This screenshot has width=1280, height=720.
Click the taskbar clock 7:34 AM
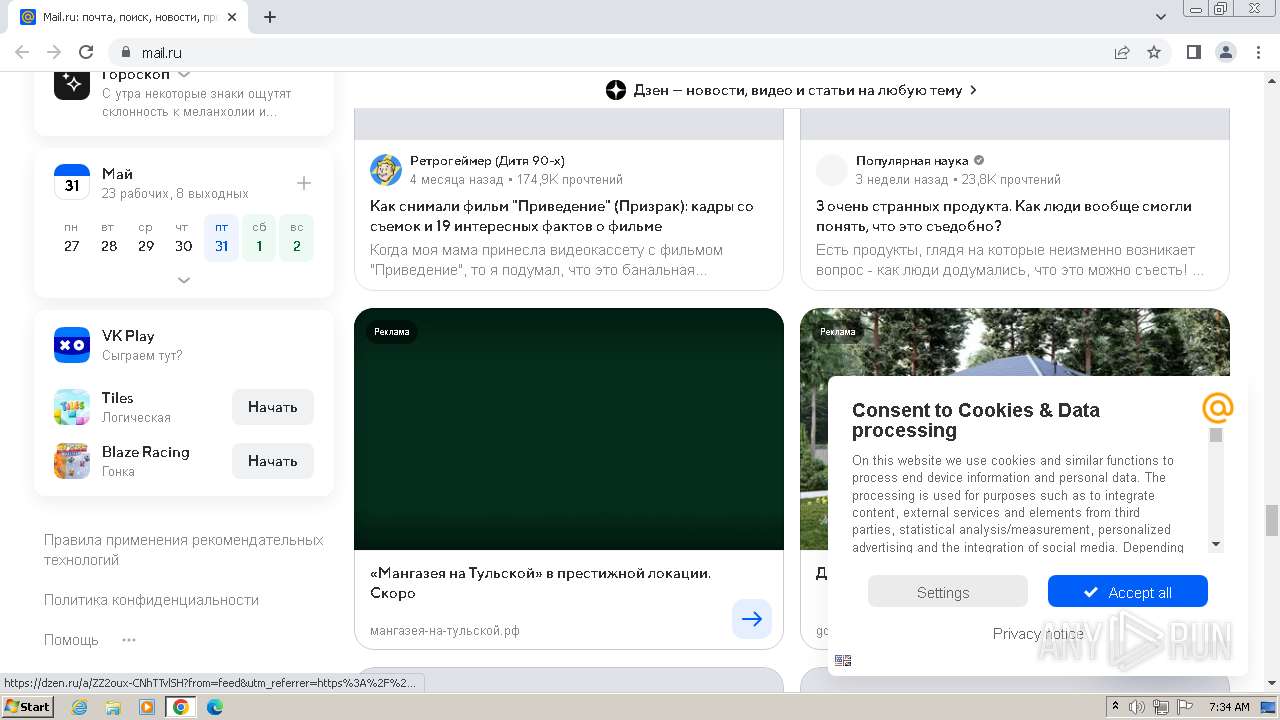pyautogui.click(x=1229, y=707)
